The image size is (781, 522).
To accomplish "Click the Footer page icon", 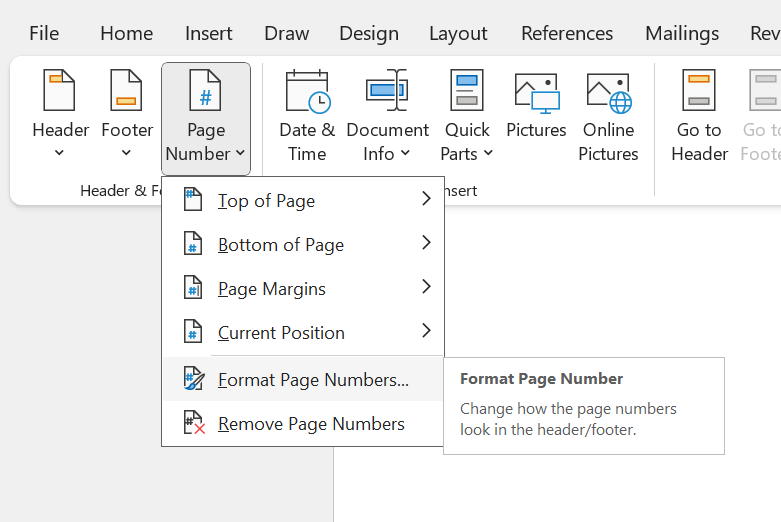I will click(x=126, y=90).
